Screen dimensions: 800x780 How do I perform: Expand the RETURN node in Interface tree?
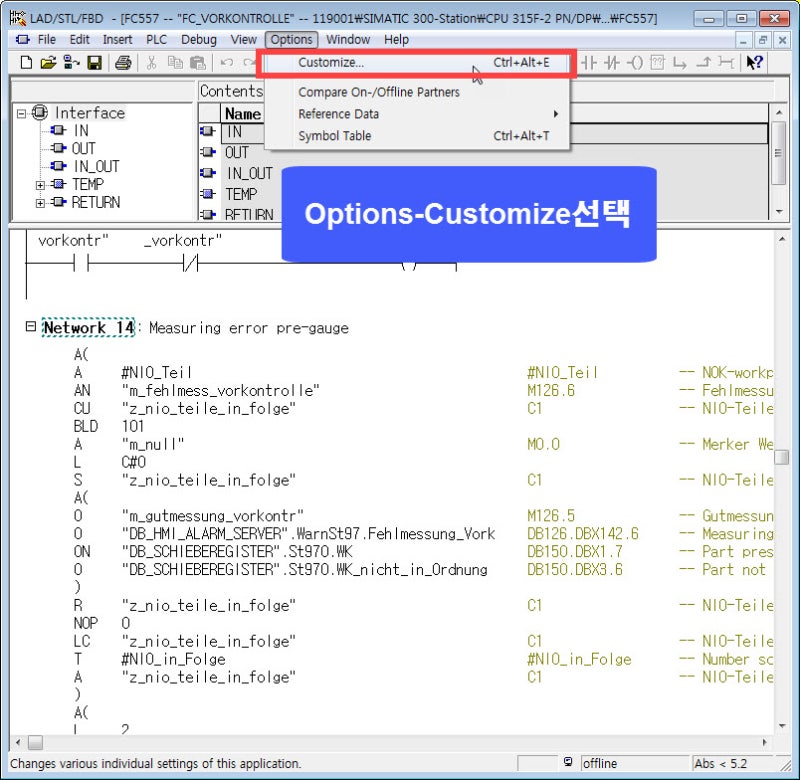coord(40,203)
